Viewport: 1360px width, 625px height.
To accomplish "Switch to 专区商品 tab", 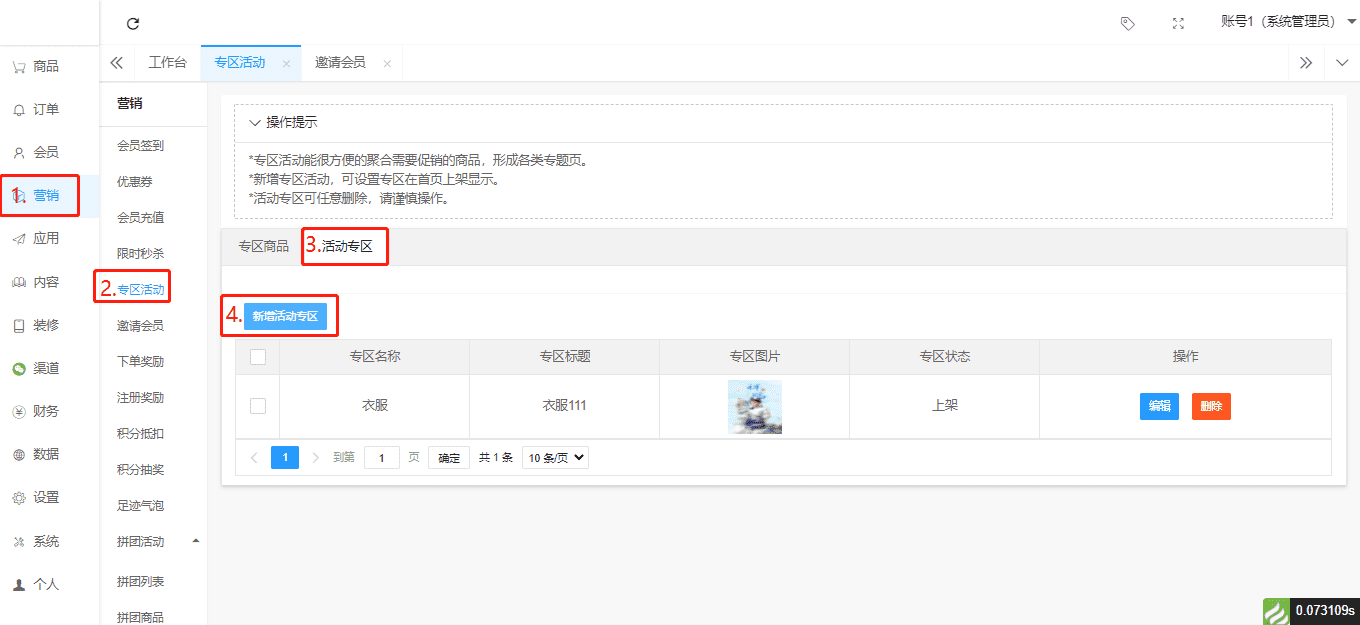I will click(263, 246).
